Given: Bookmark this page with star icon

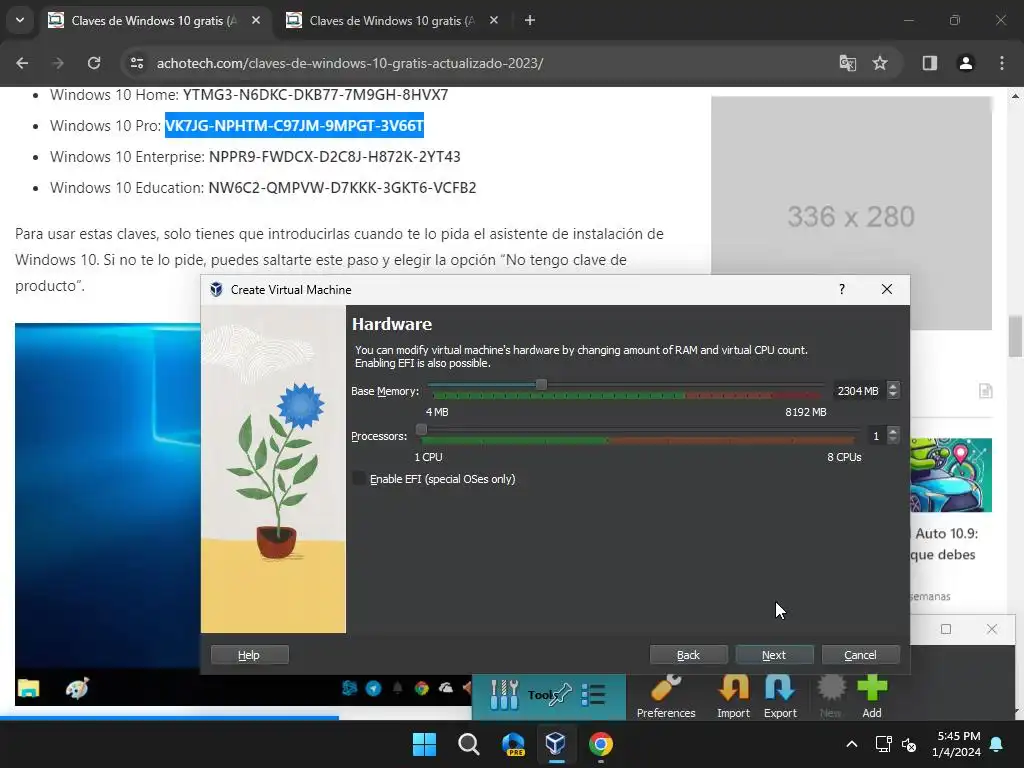Looking at the screenshot, I should coord(880,63).
